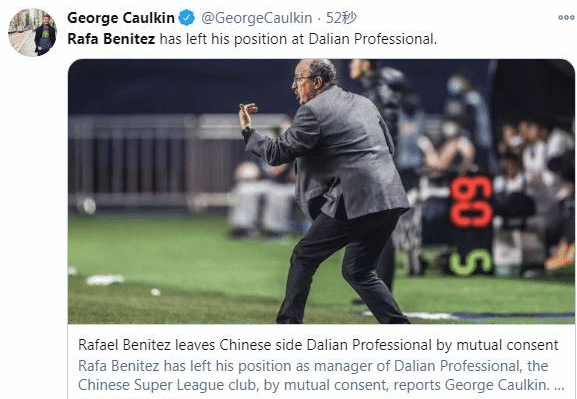The height and width of the screenshot is (399, 577).
Task: Open the @GeorgeCaulkin handle link
Action: point(256,18)
